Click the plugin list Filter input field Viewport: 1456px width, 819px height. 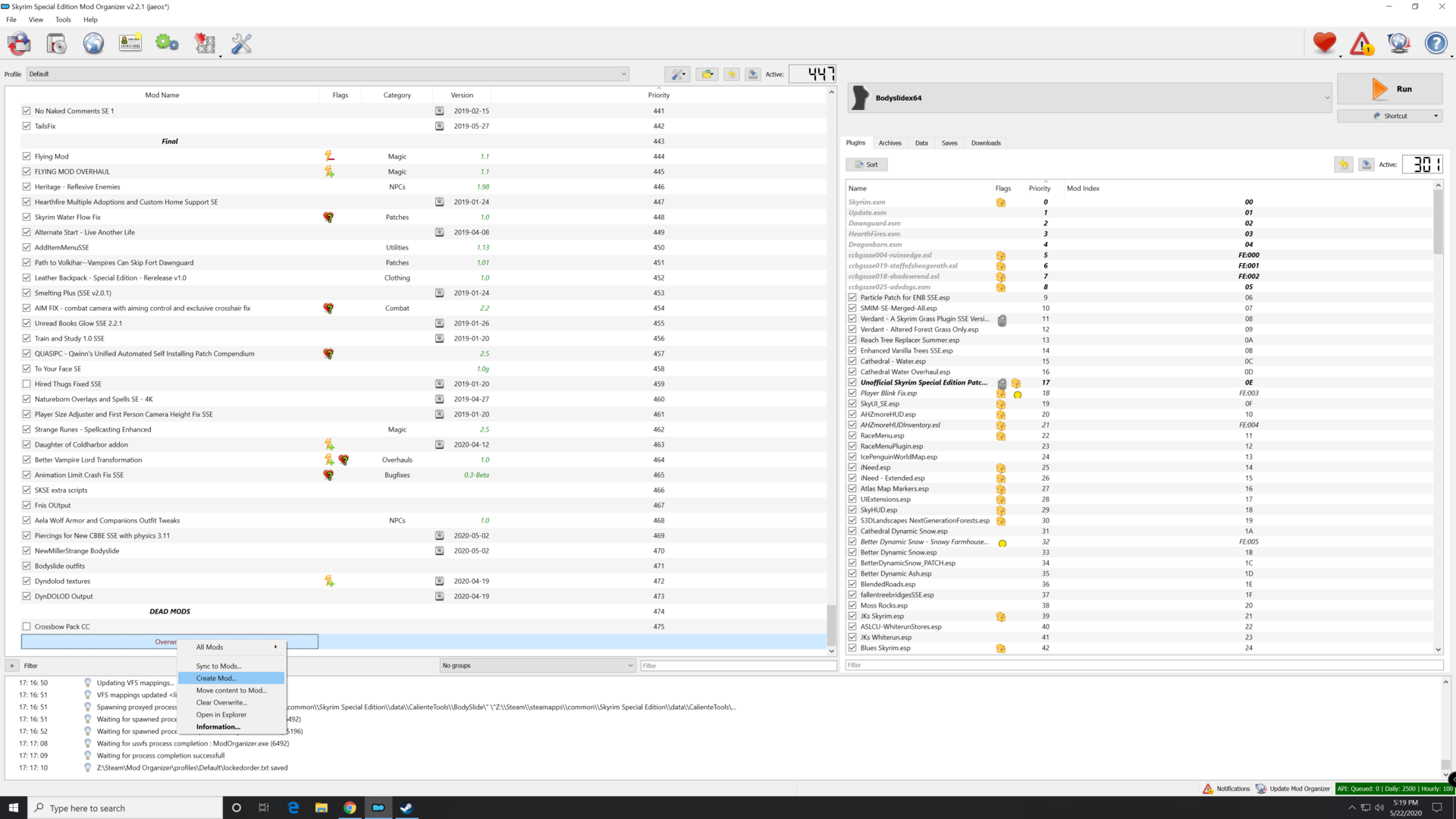[1144, 666]
